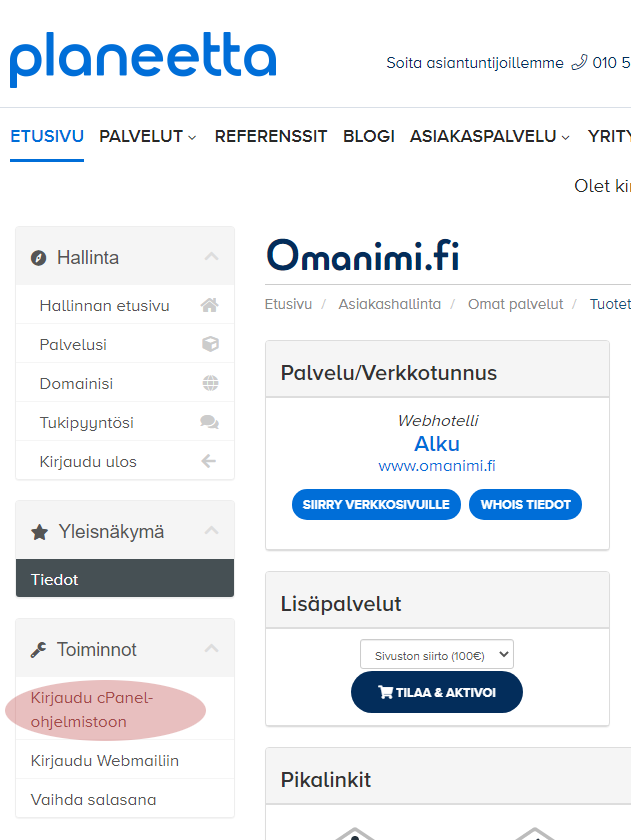Screen dimensions: 631x840
Task: Click the Webhotelli label
Action: click(438, 421)
